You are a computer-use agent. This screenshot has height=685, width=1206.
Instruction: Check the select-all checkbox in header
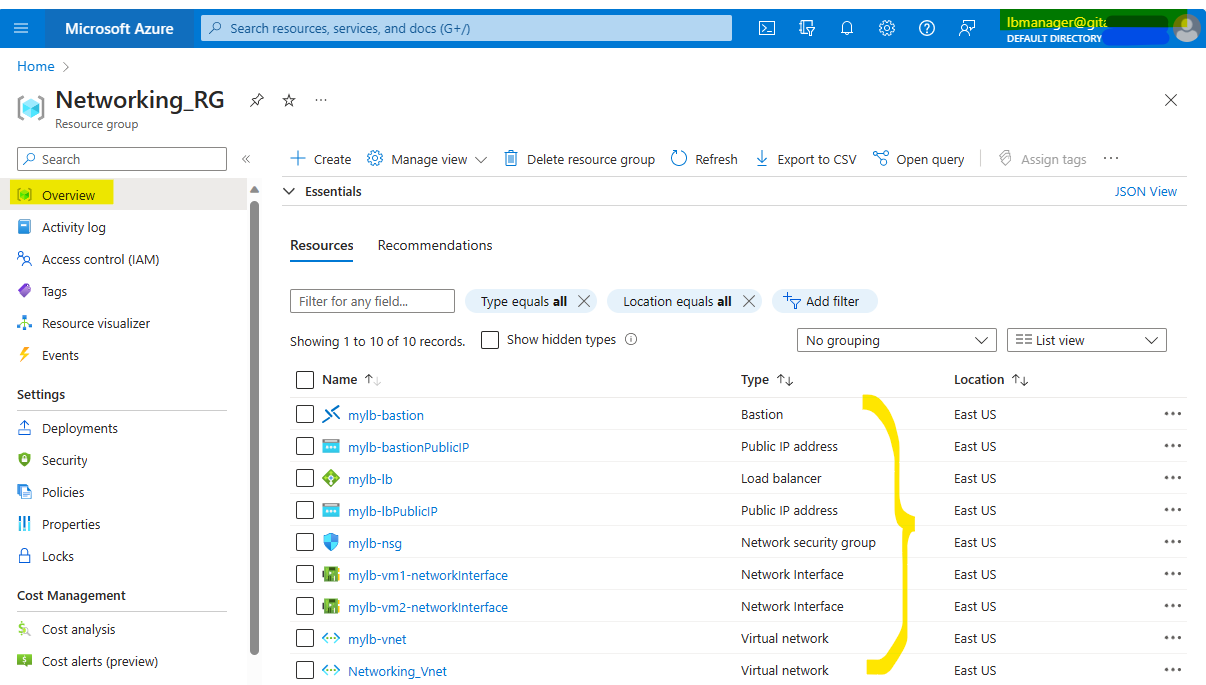coord(305,380)
